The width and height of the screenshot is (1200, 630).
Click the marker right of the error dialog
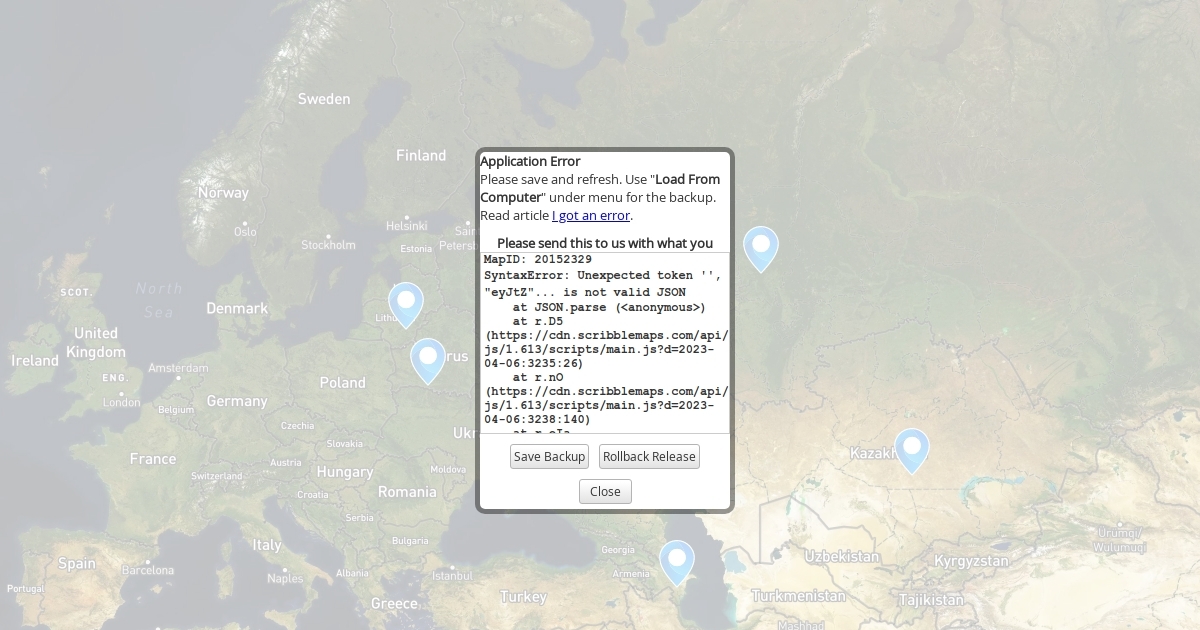pos(760,246)
